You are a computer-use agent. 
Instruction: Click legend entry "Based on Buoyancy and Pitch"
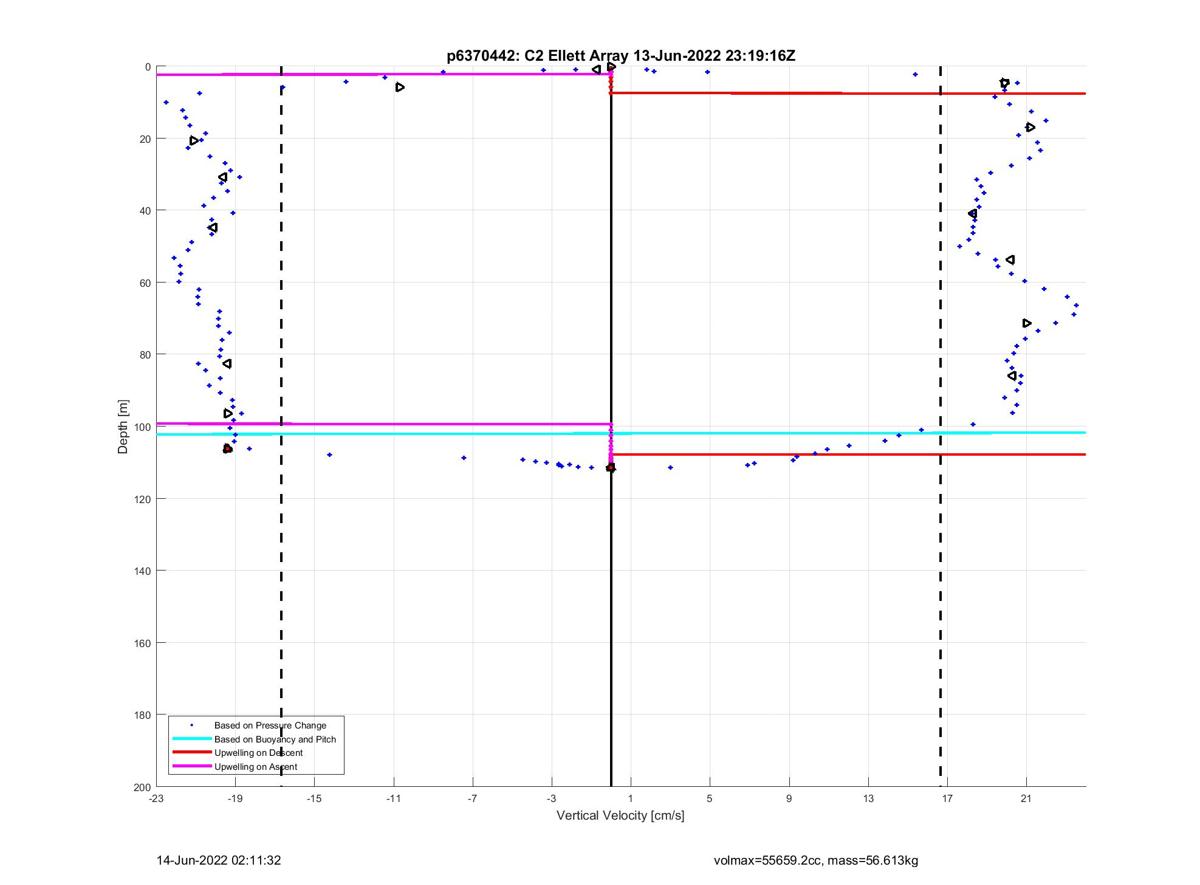pos(275,739)
